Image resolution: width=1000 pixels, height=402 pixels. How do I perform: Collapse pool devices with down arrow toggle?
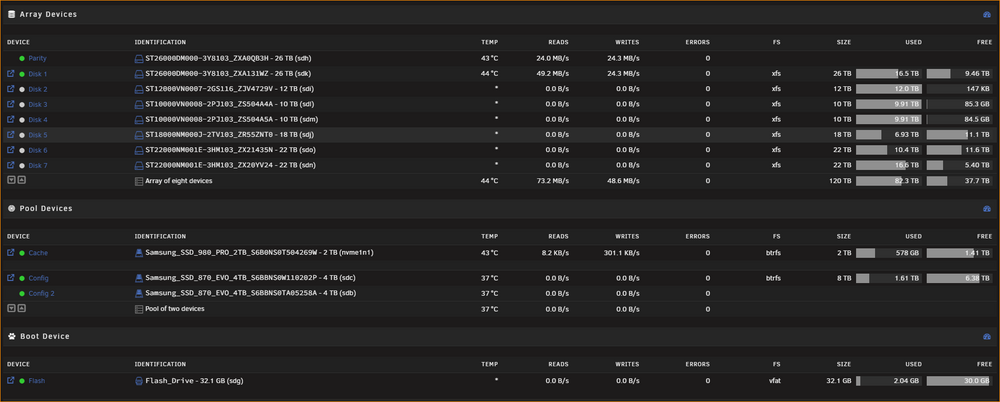pos(11,308)
